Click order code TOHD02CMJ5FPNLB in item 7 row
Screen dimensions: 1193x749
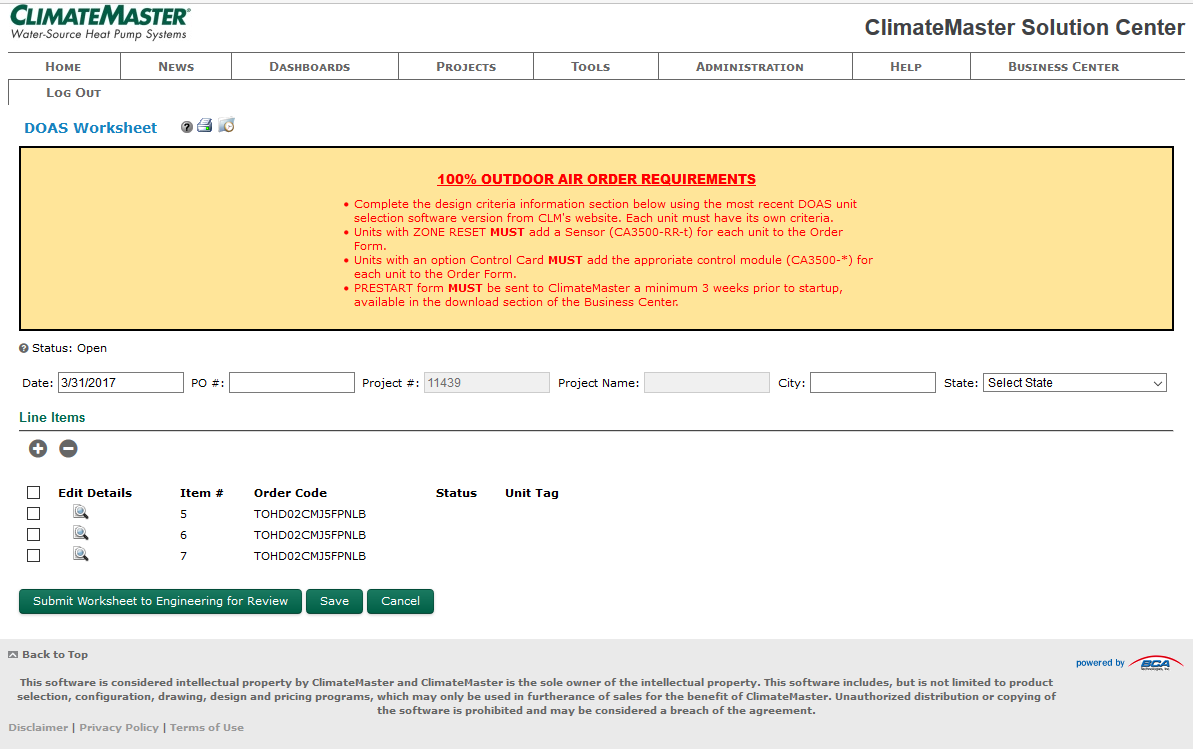[310, 556]
